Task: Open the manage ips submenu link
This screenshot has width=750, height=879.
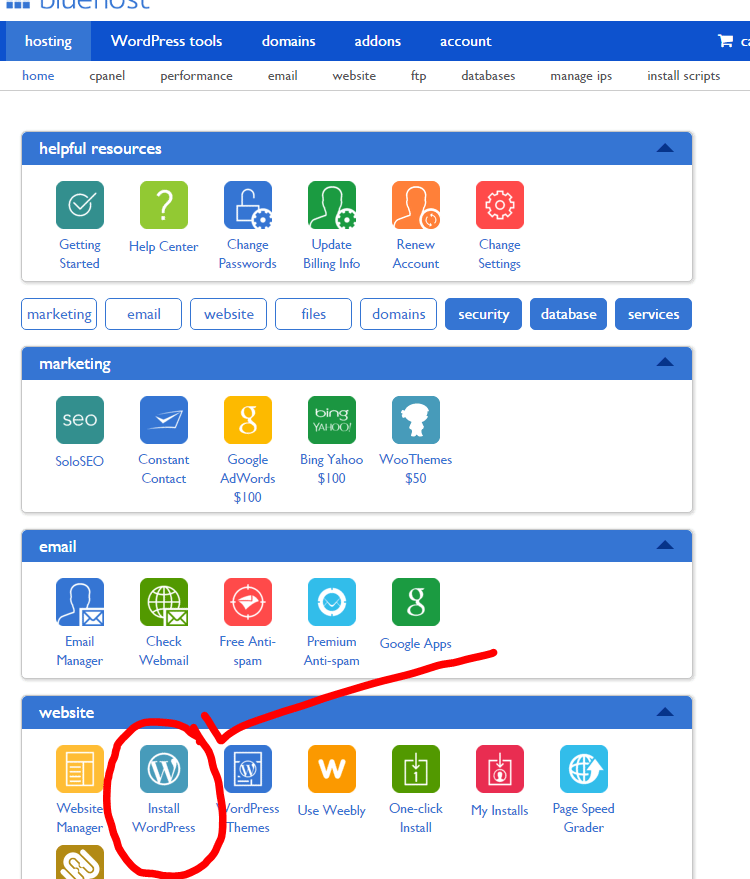Action: (x=581, y=76)
